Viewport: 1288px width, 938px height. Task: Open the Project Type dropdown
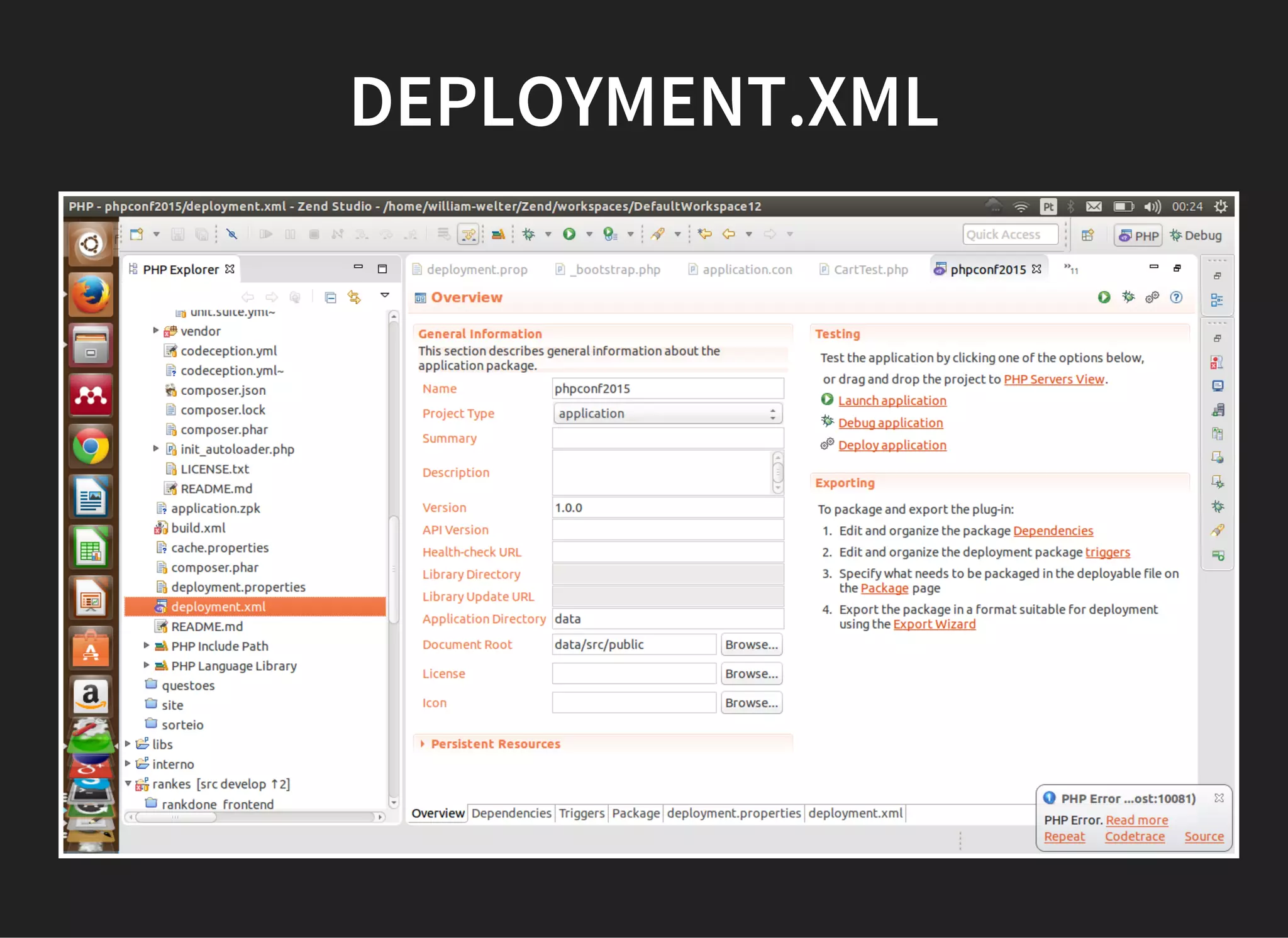point(667,413)
